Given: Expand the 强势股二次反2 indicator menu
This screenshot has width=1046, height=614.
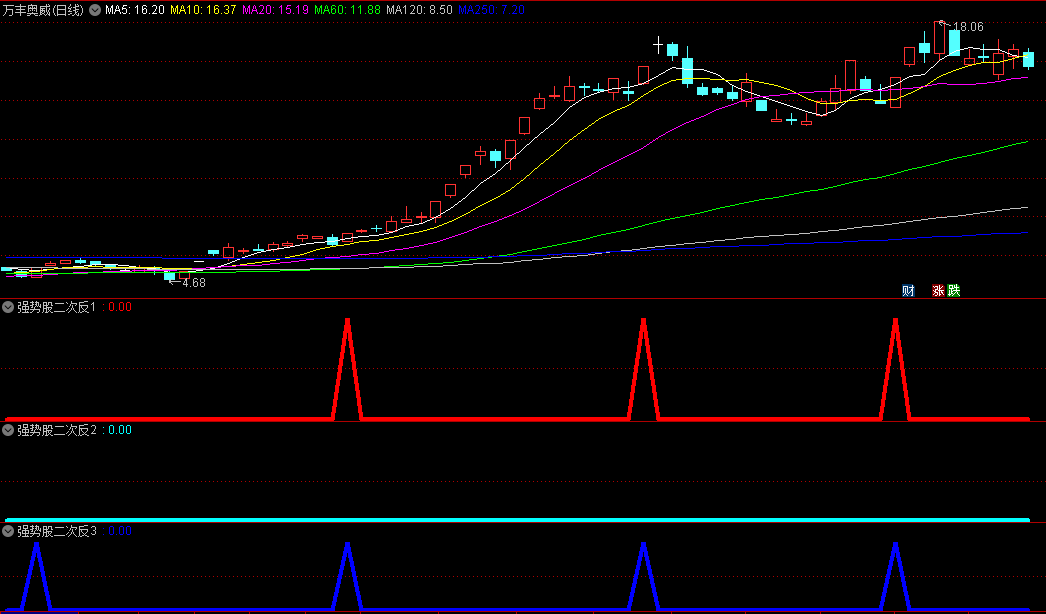Looking at the screenshot, I should click(8, 430).
